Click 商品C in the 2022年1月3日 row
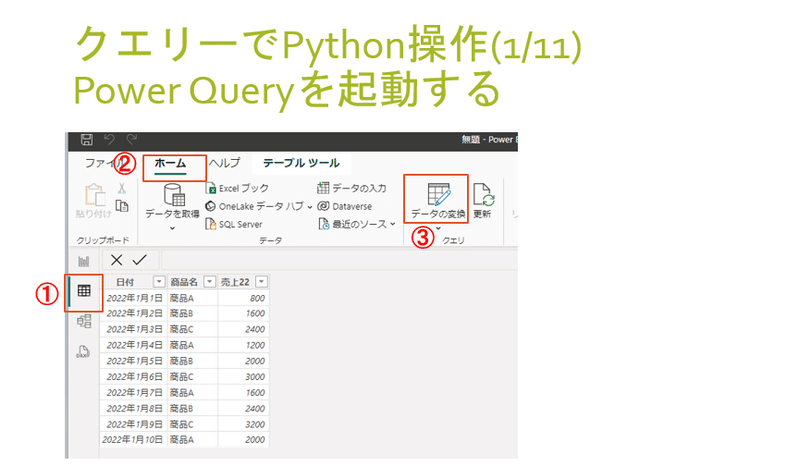 182,329
